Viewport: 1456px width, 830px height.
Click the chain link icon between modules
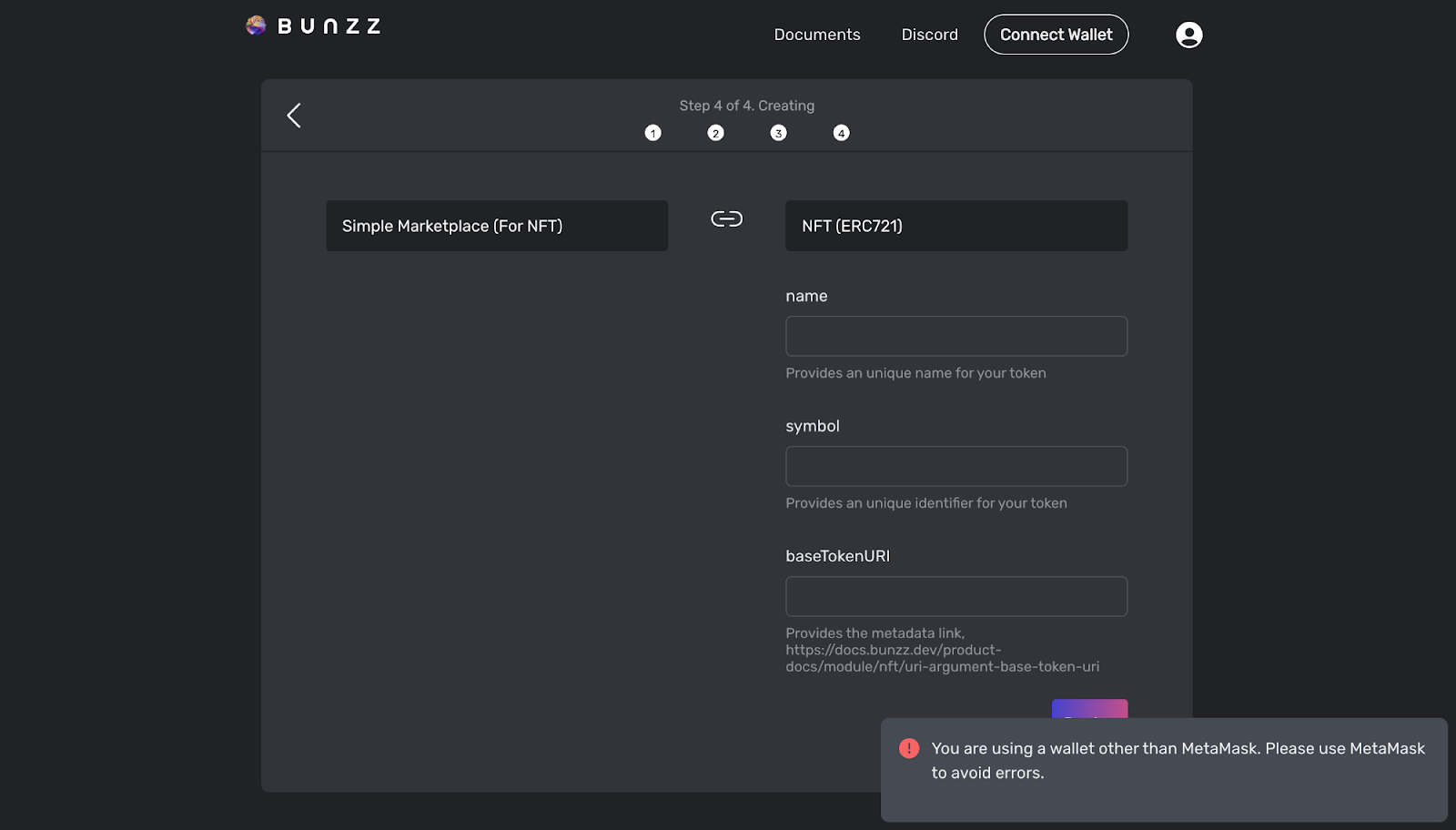[725, 218]
